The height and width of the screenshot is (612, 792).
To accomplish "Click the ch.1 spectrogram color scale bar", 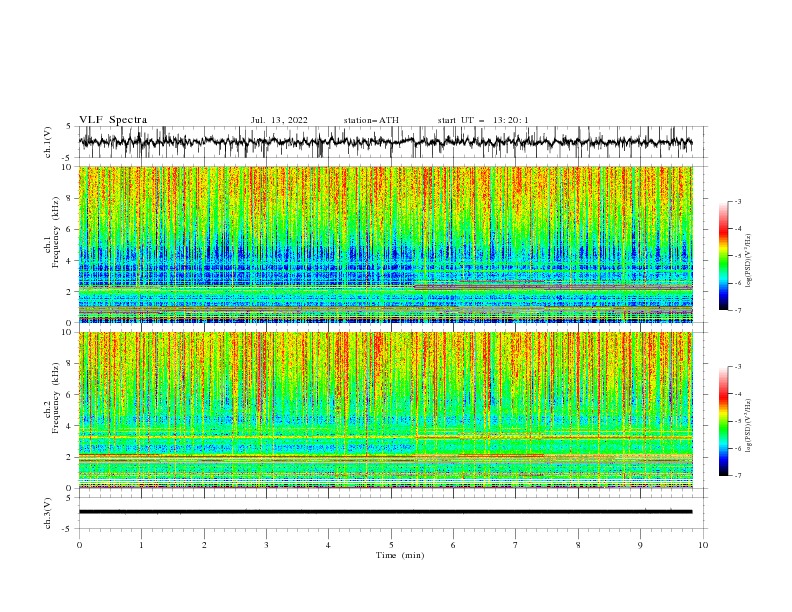I will (x=723, y=256).
